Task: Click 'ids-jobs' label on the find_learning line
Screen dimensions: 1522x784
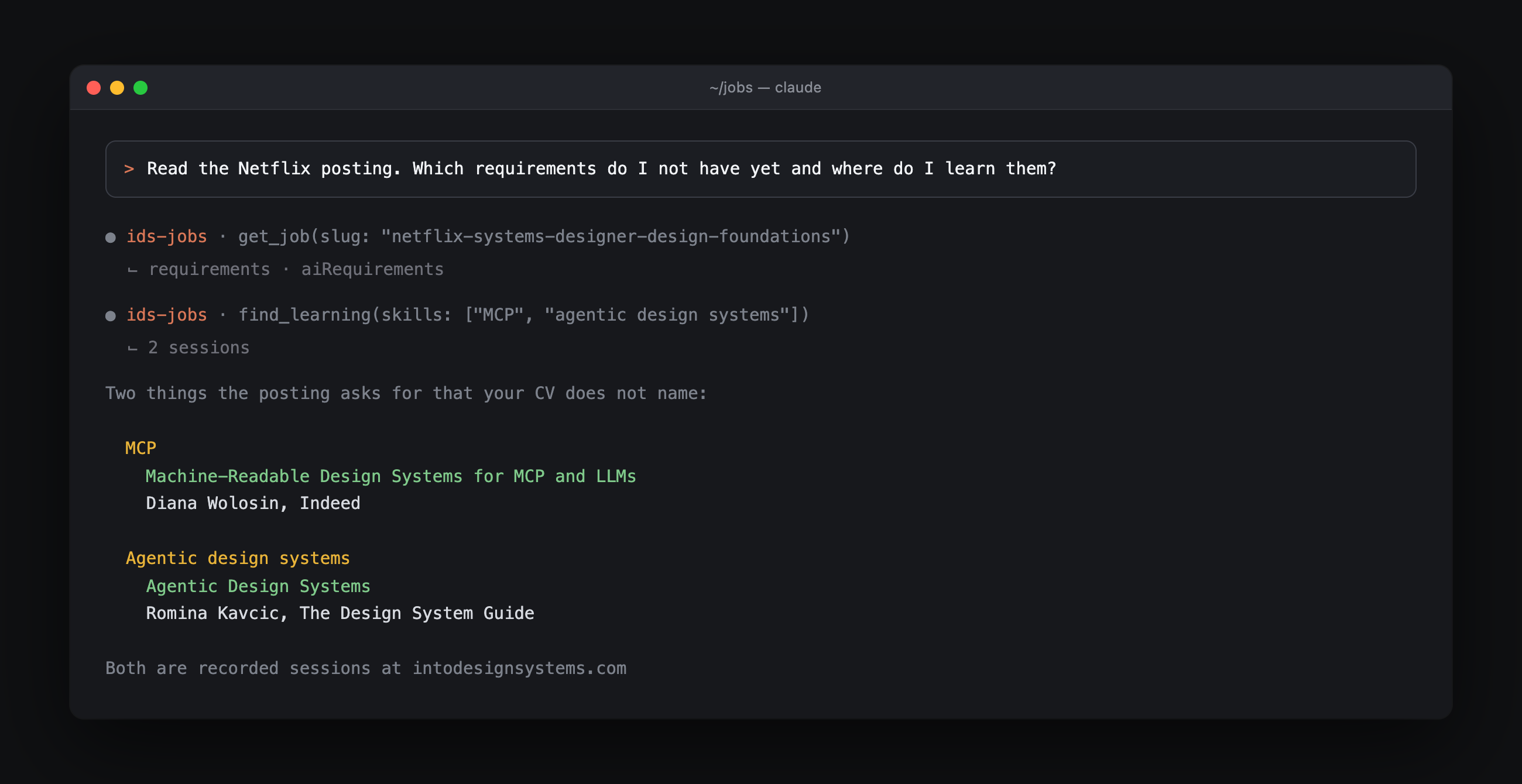Action: click(167, 315)
